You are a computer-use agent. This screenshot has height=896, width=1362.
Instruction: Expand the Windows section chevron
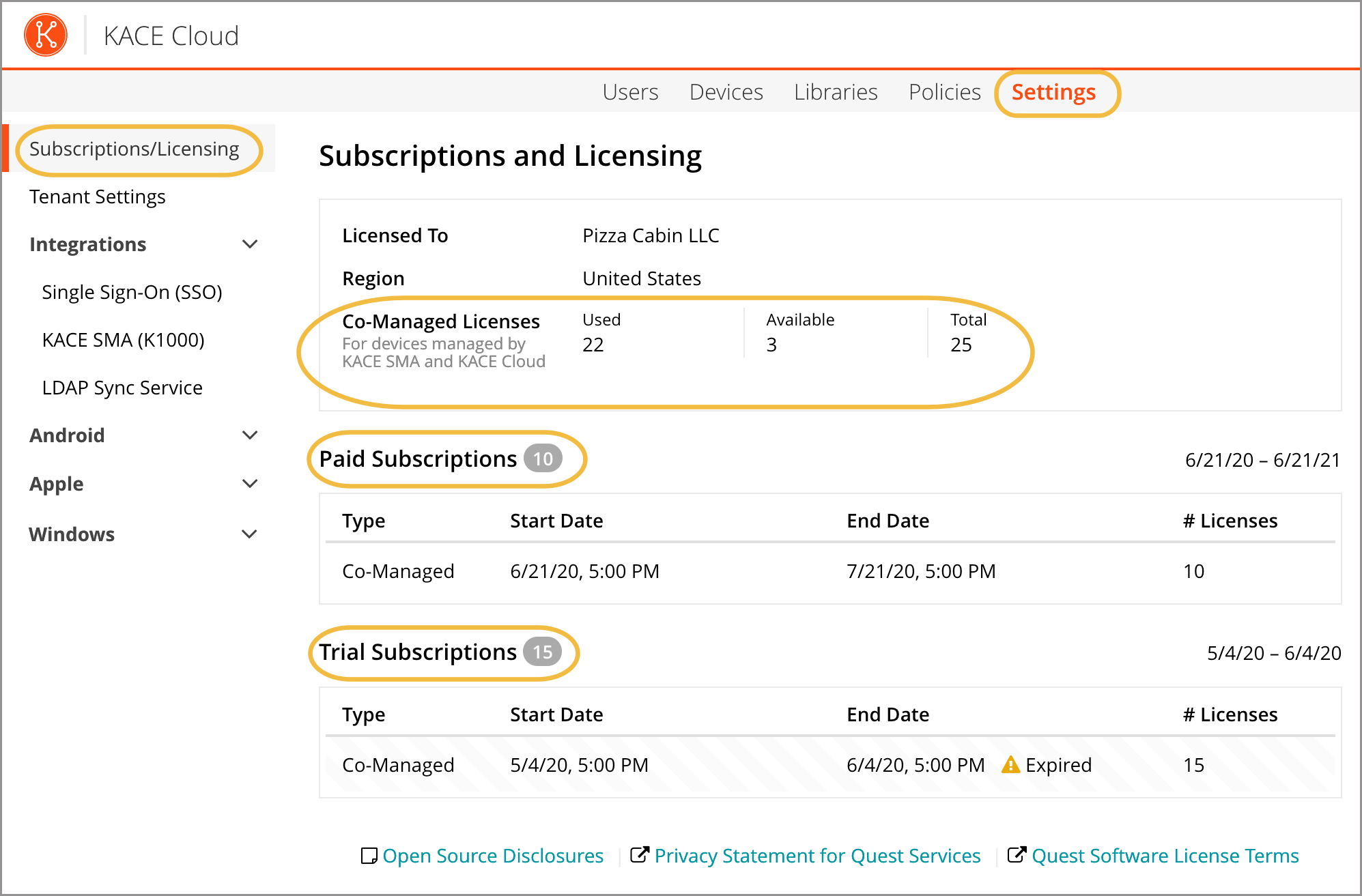click(251, 534)
